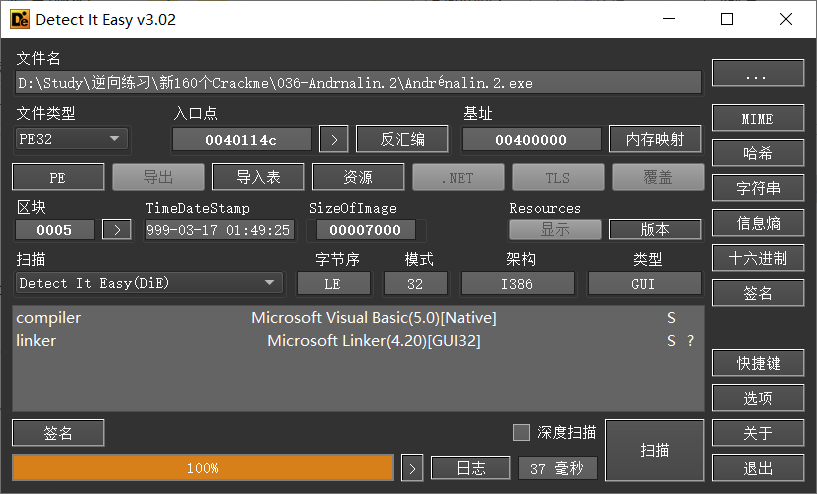The width and height of the screenshot is (817, 494).
Task: Click the Detect It Easy title bar logo
Action: 18,19
